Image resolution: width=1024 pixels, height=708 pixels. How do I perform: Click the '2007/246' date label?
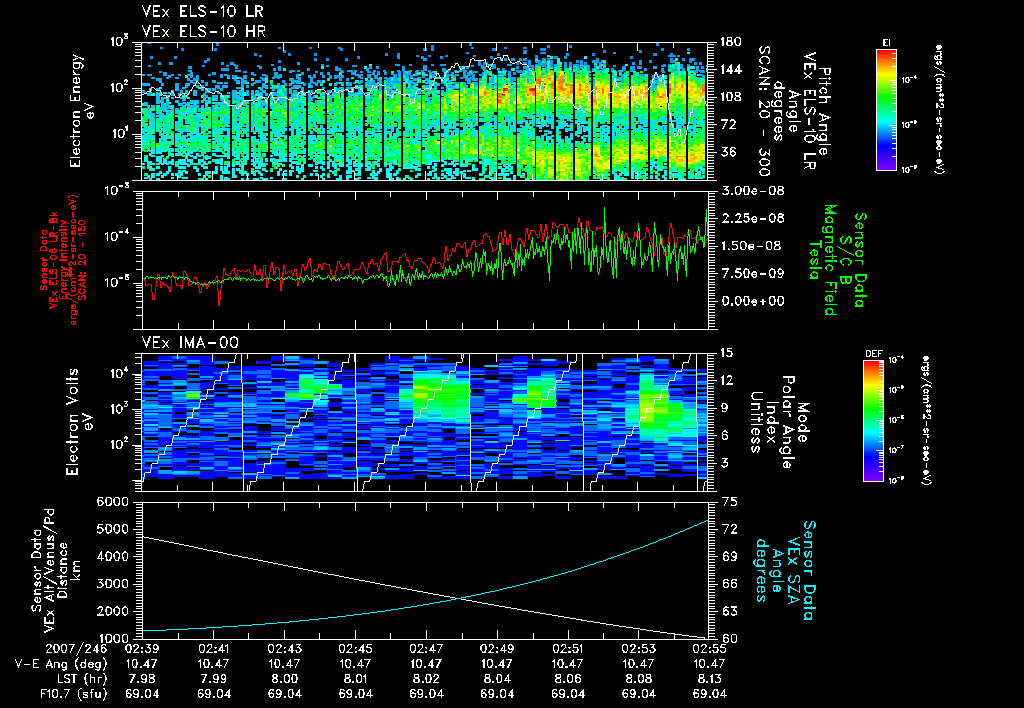click(x=75, y=649)
